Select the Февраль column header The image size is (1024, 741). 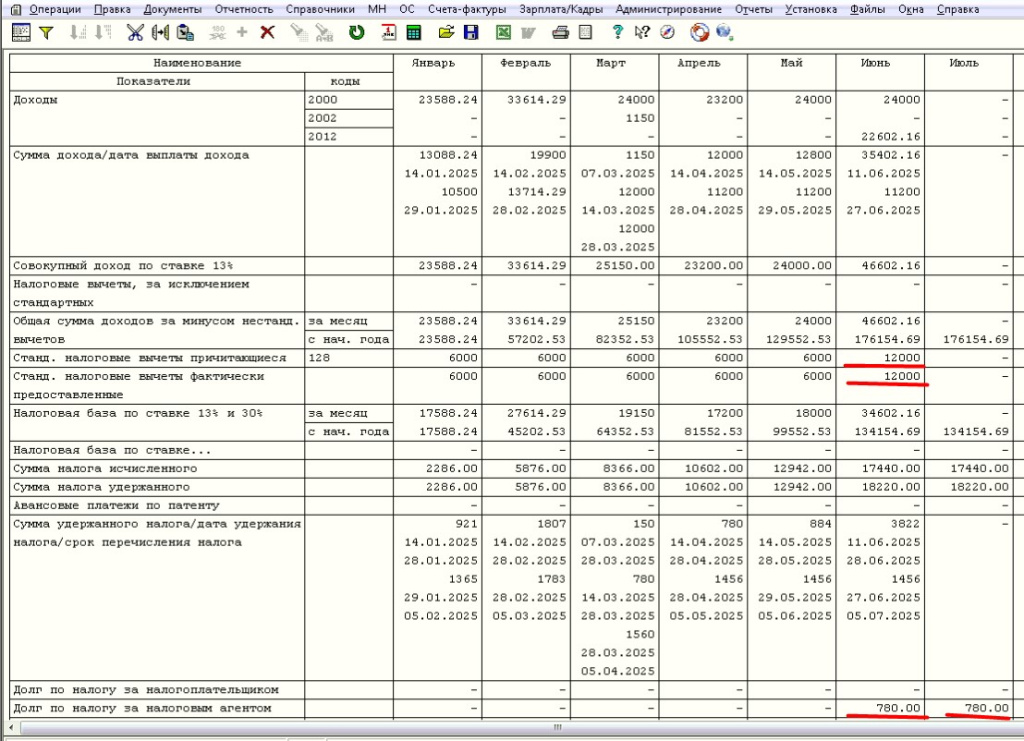526,72
